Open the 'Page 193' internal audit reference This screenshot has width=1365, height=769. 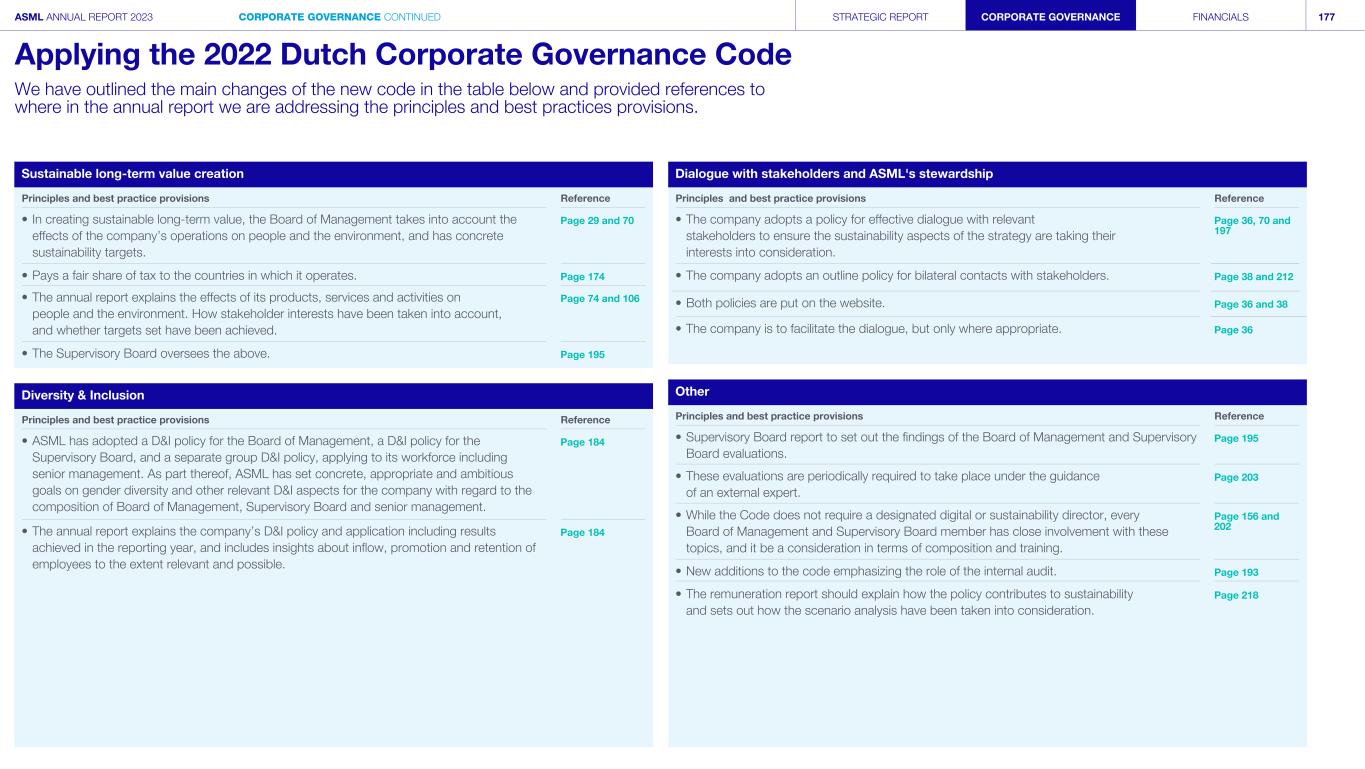click(1236, 572)
